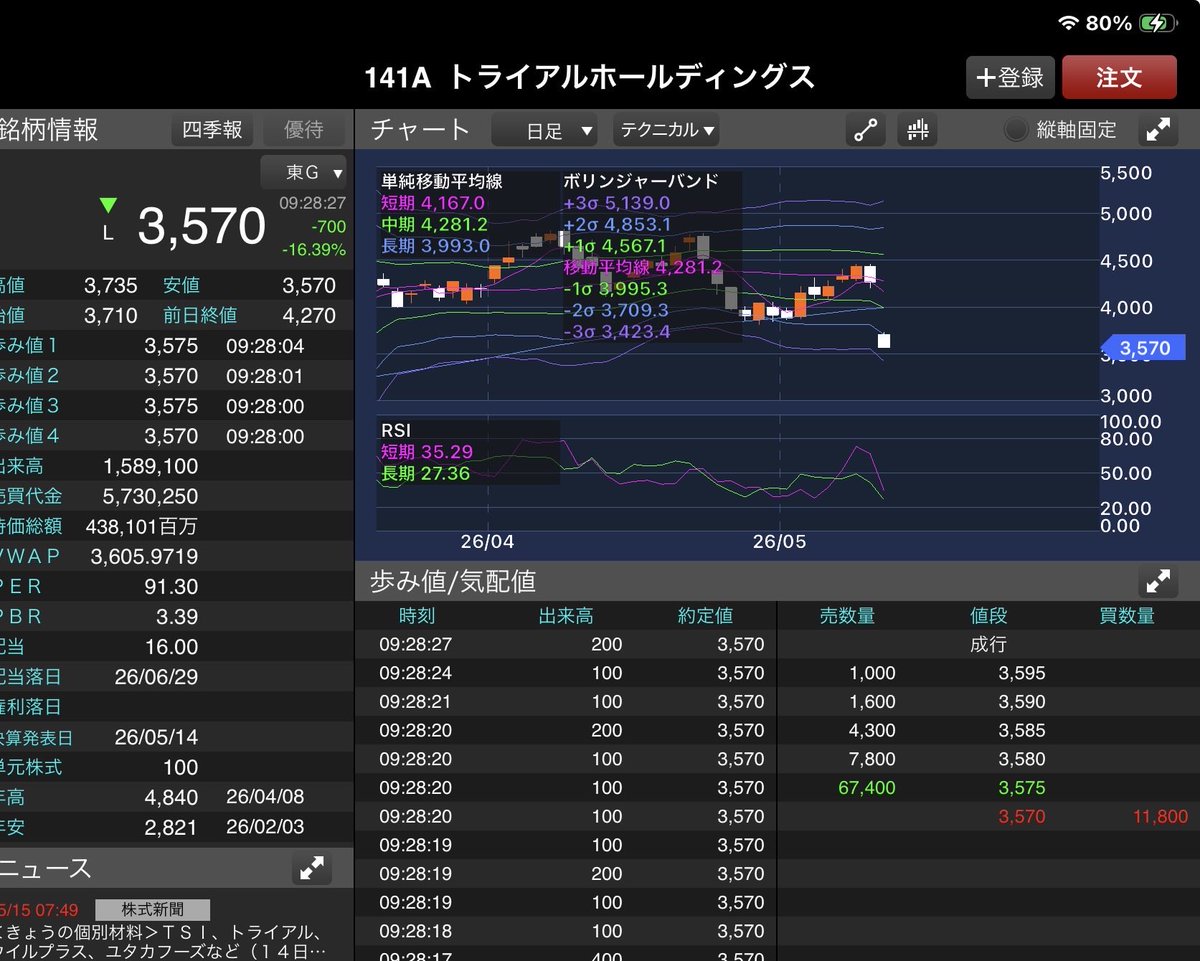Tap the 26/05/14 earnings date value

click(156, 738)
